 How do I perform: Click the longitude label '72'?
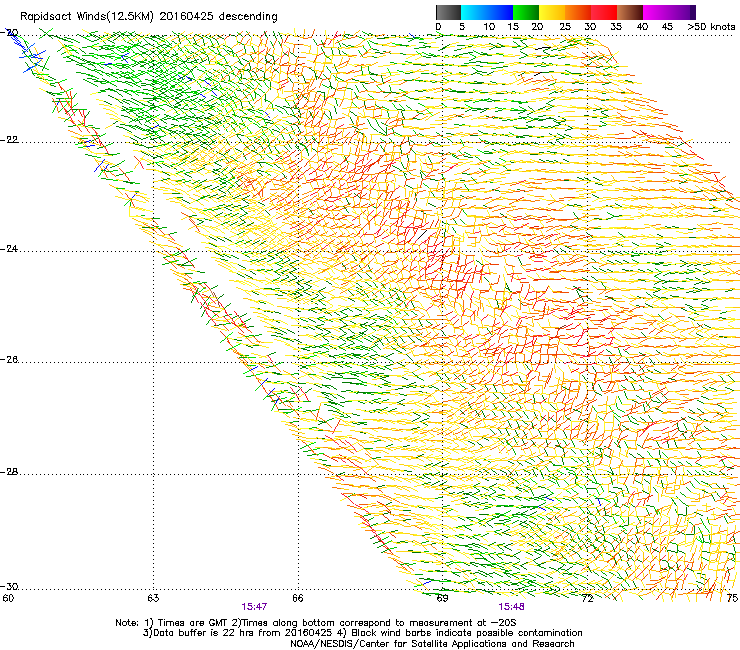coord(588,598)
